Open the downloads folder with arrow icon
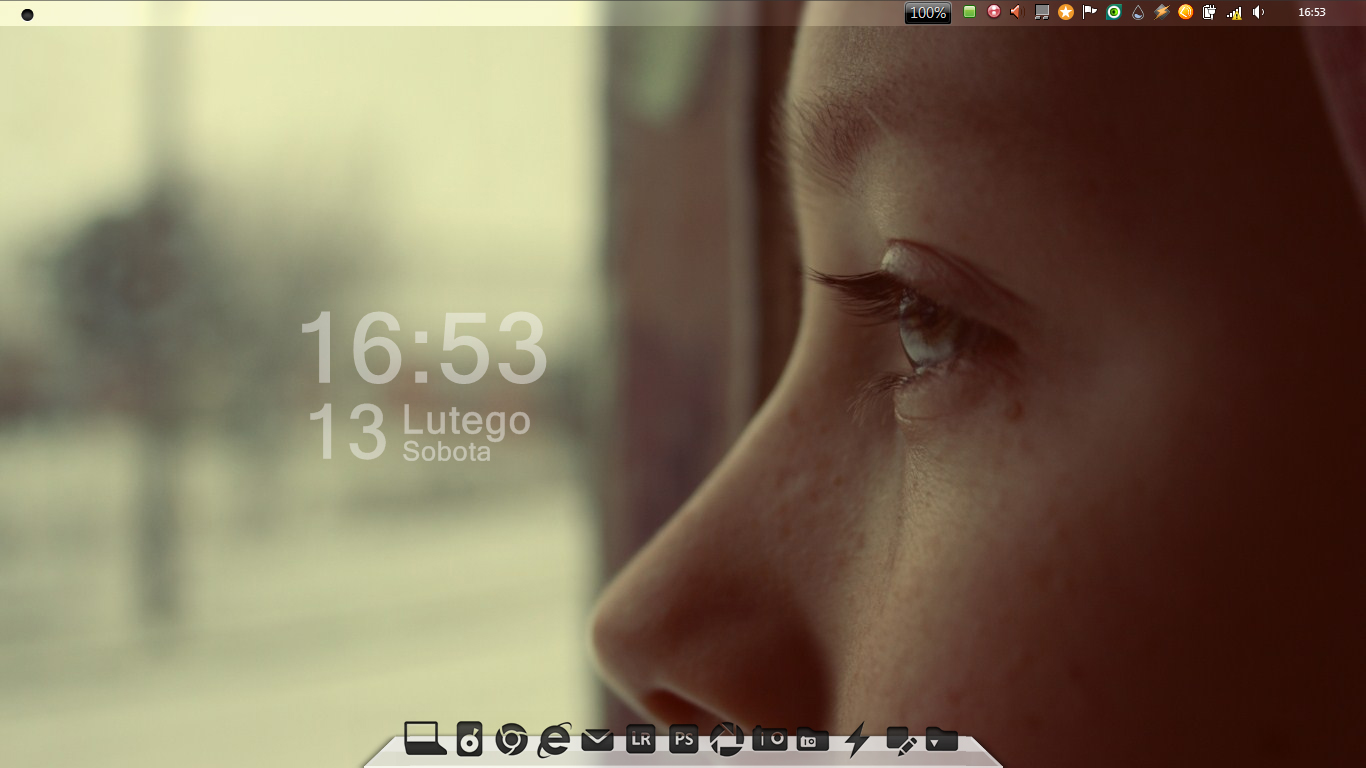The height and width of the screenshot is (768, 1366). [942, 740]
